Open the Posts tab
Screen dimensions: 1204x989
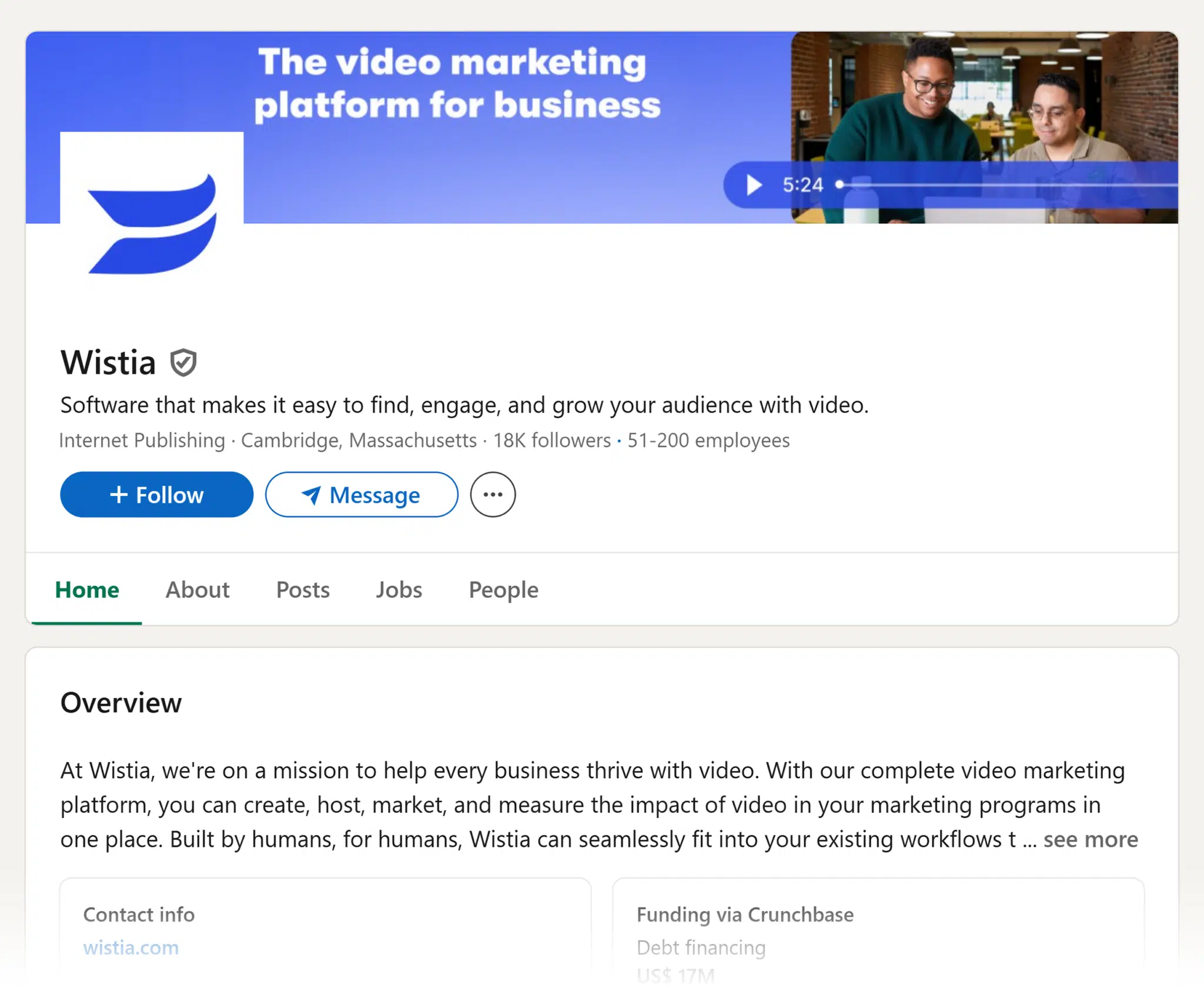click(x=303, y=589)
